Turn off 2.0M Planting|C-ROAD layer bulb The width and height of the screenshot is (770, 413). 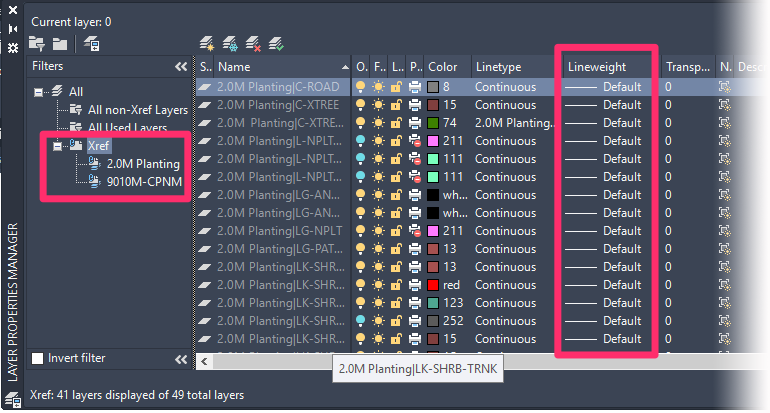[360, 87]
